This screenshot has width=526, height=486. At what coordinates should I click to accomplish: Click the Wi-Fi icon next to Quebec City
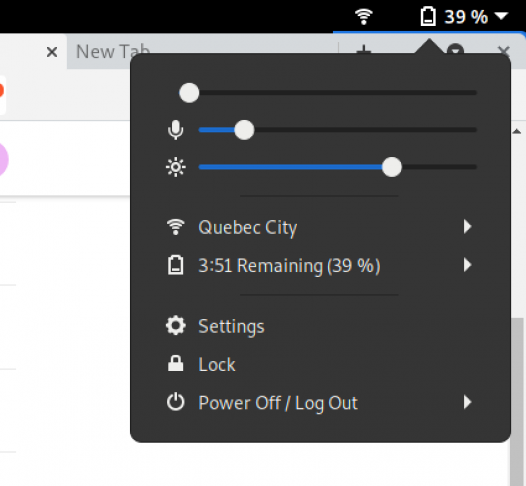(175, 227)
